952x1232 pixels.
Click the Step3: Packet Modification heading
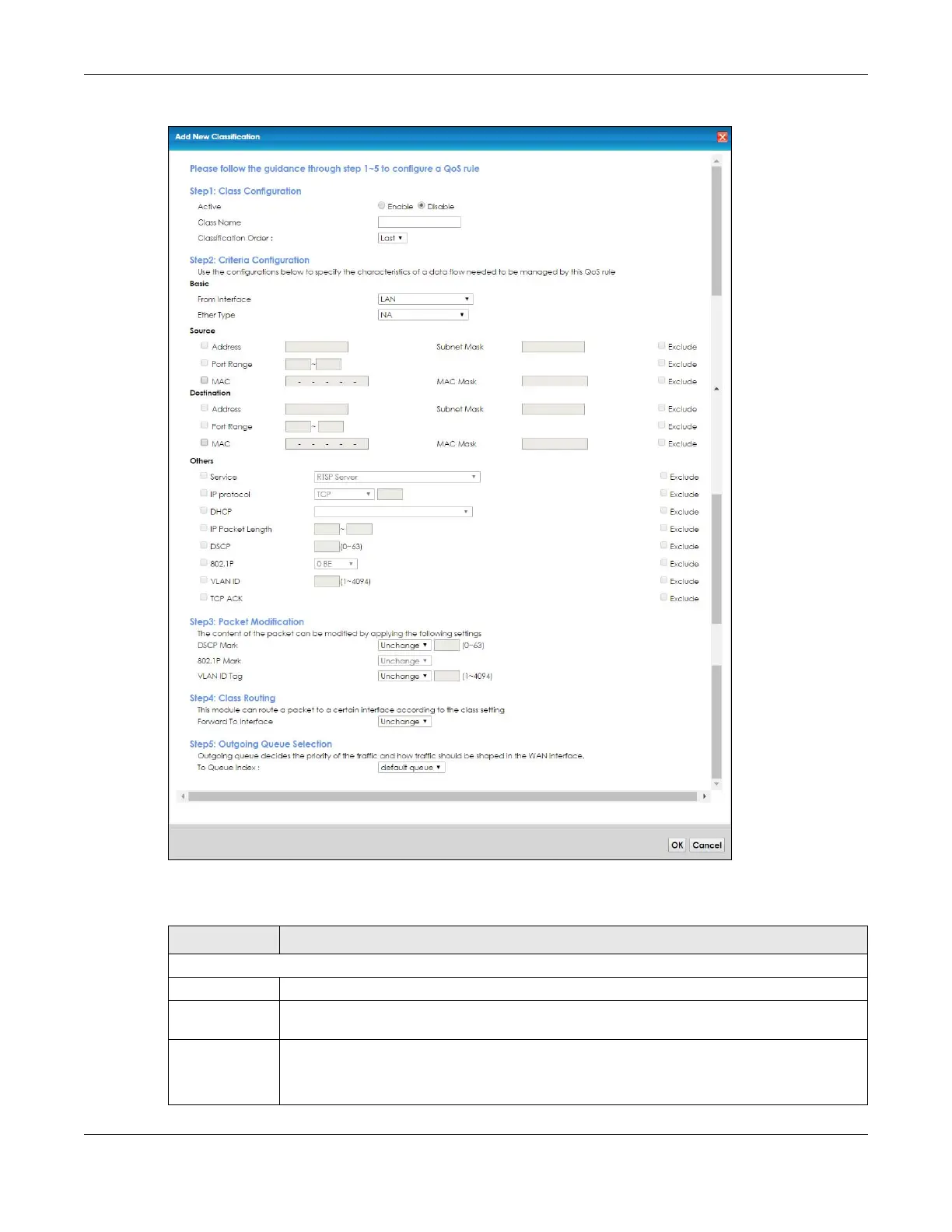tap(247, 621)
